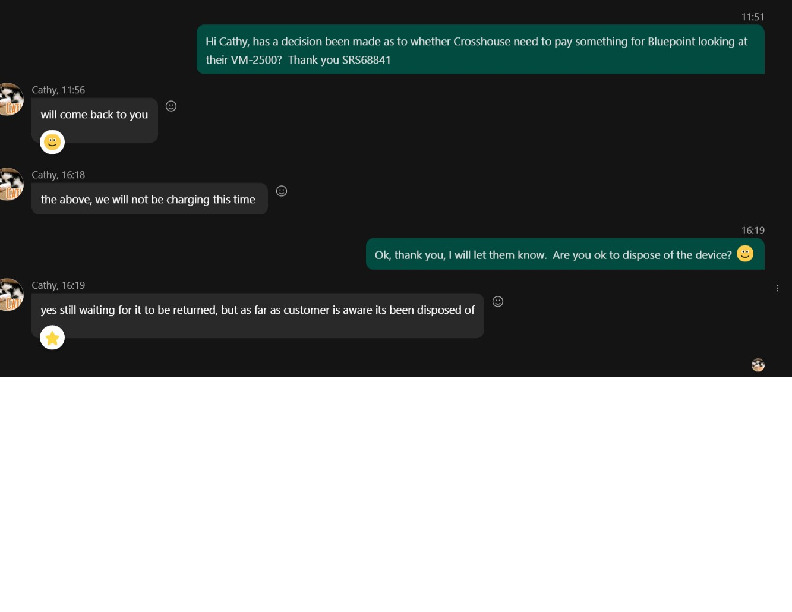Click the smile emoji reaction under "will come back"

pyautogui.click(x=52, y=142)
